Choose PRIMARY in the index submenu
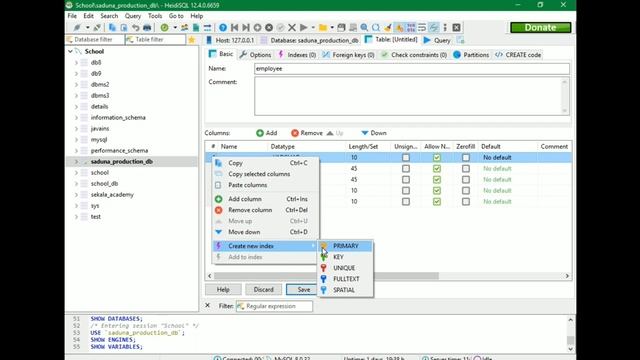640x360 pixels. [345, 246]
